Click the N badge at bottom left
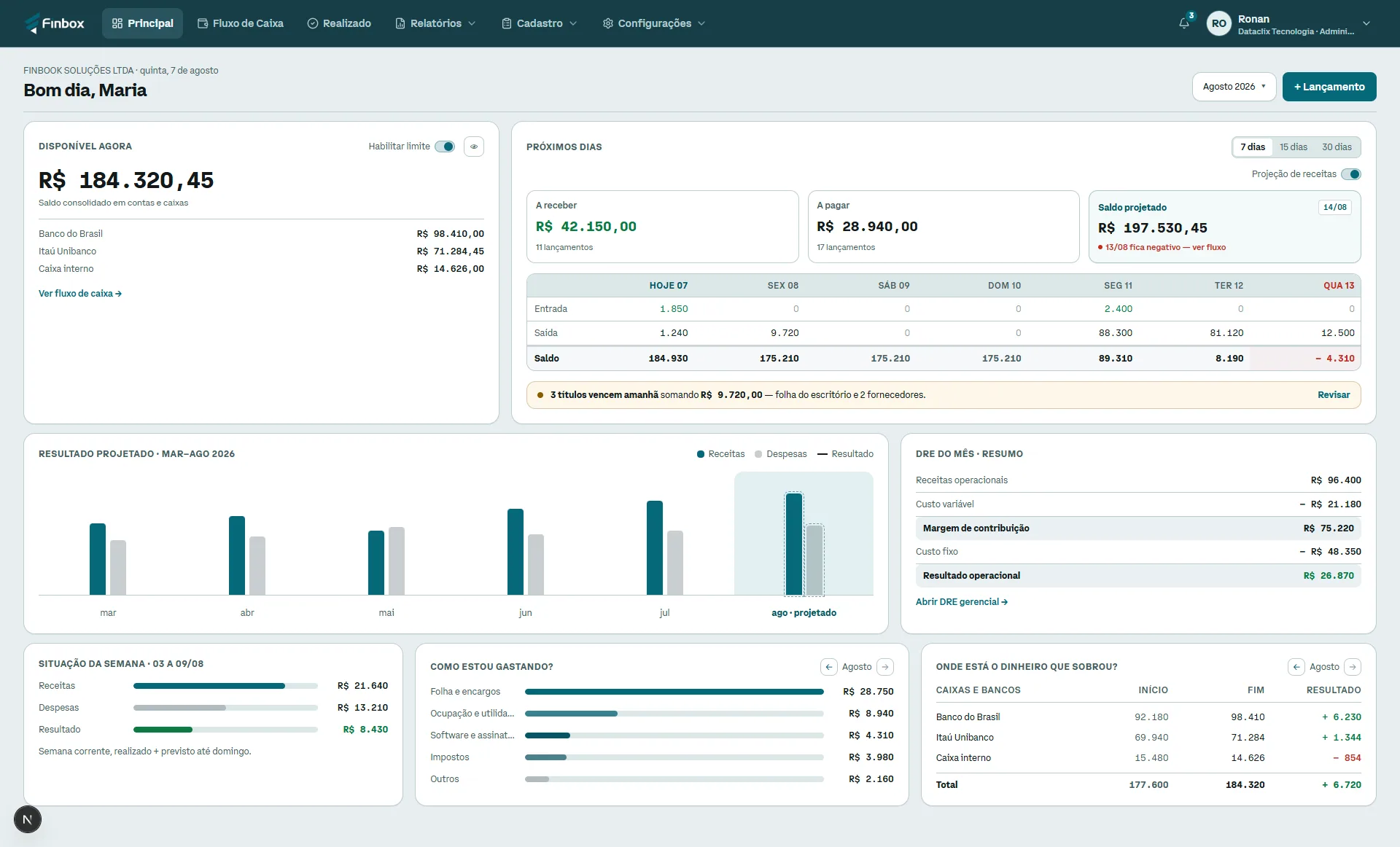Viewport: 1400px width, 847px height. click(28, 819)
